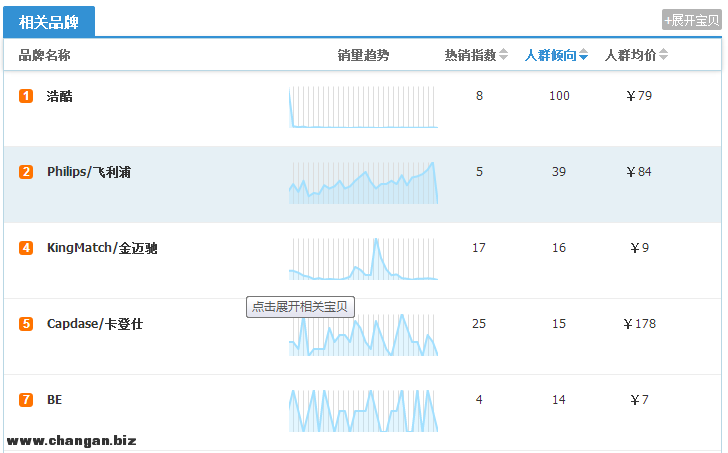This screenshot has width=728, height=453.
Task: Click BE hot-sale index value 4
Action: (479, 400)
